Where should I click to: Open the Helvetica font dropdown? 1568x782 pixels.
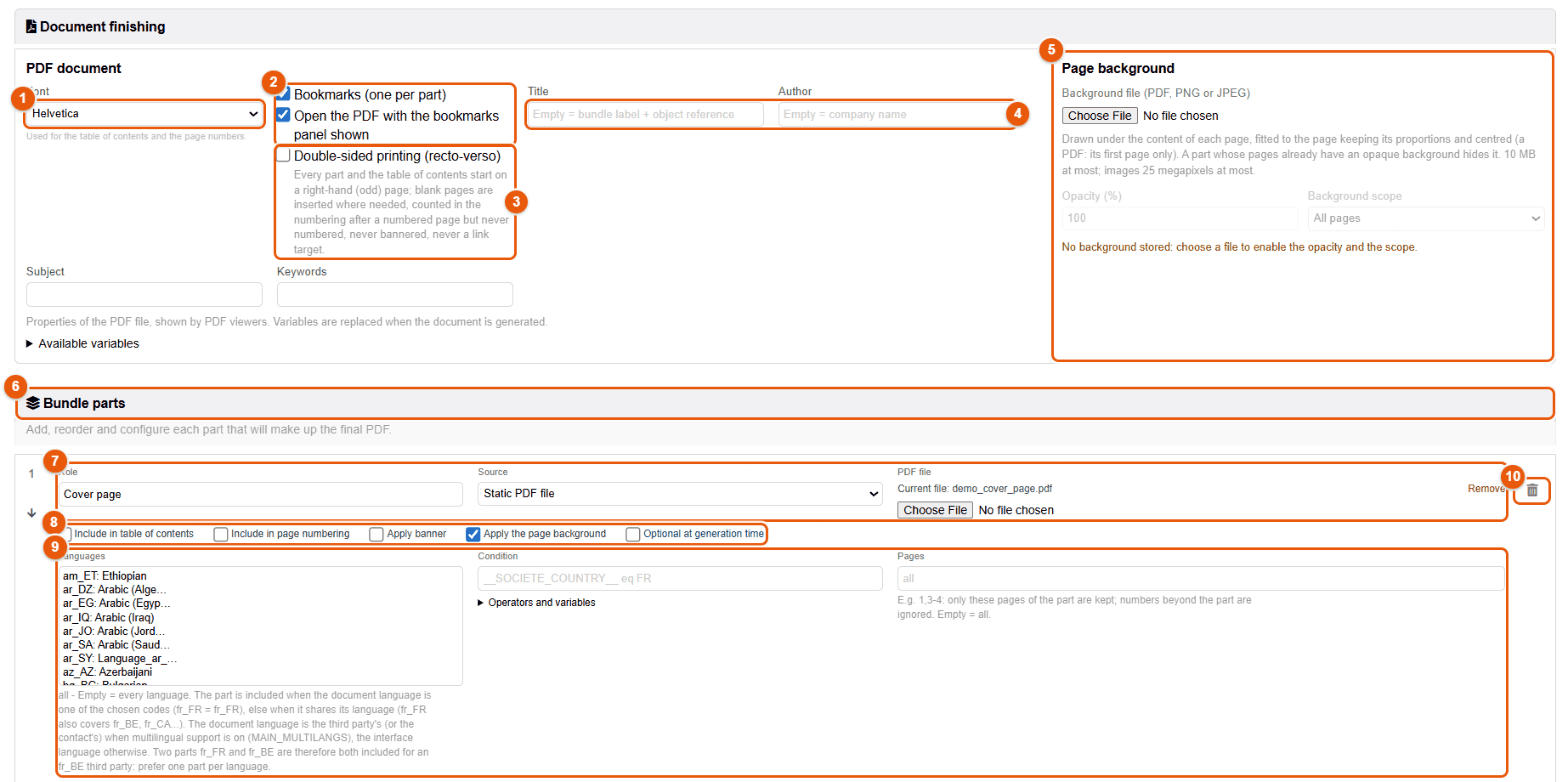(x=145, y=113)
